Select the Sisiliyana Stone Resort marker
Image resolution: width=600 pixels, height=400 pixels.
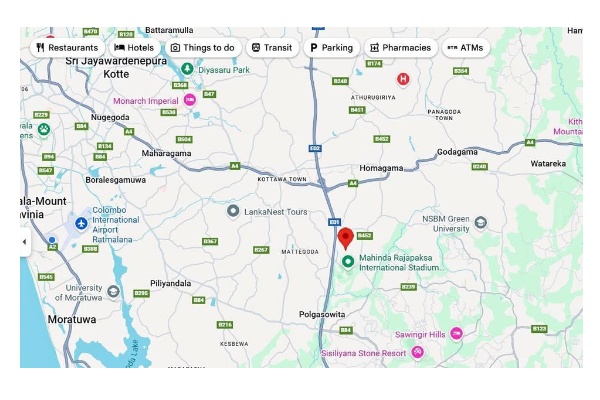click(417, 352)
